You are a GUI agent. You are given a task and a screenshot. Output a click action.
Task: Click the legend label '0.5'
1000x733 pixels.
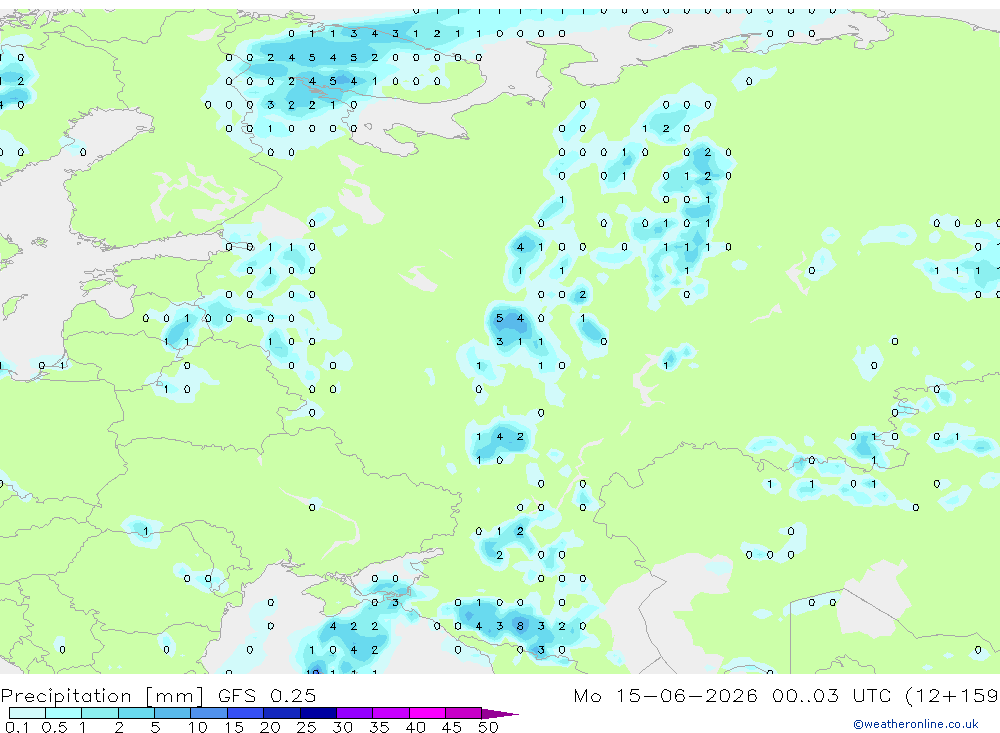pos(54,727)
